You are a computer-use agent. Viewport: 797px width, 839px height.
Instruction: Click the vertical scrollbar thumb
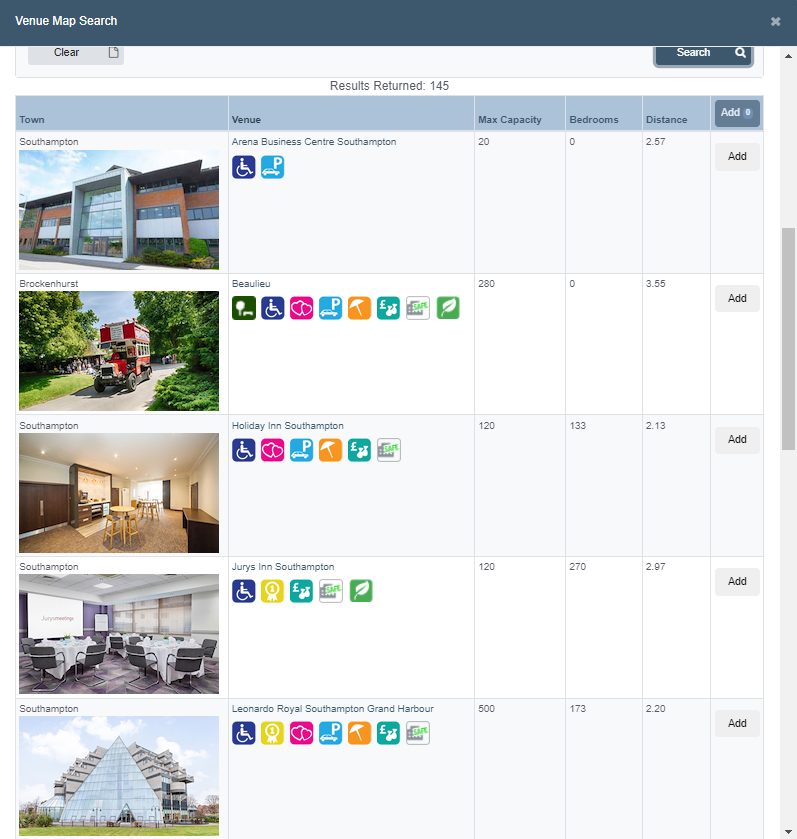[788, 339]
